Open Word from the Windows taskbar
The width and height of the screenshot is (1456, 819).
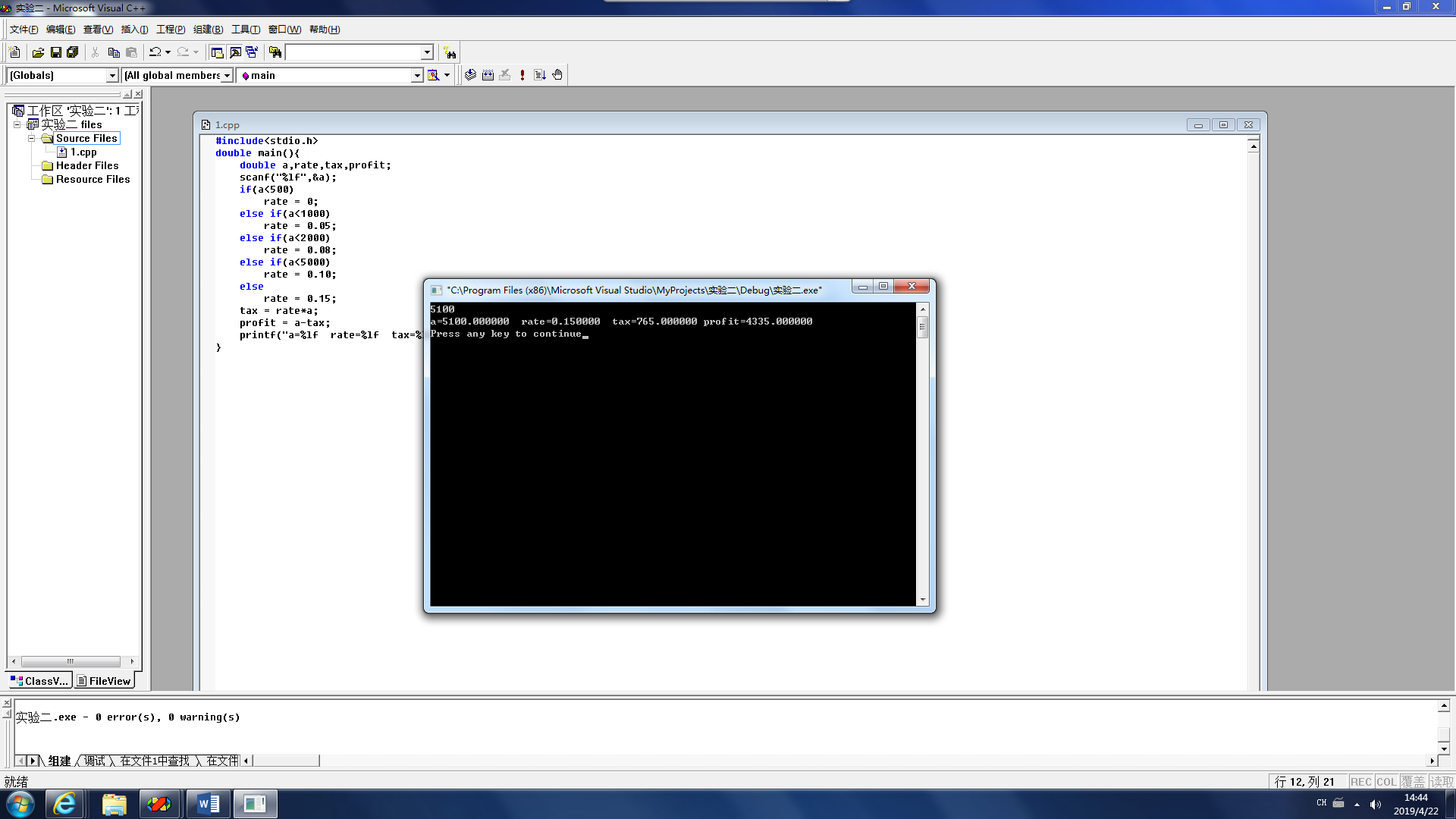point(208,804)
